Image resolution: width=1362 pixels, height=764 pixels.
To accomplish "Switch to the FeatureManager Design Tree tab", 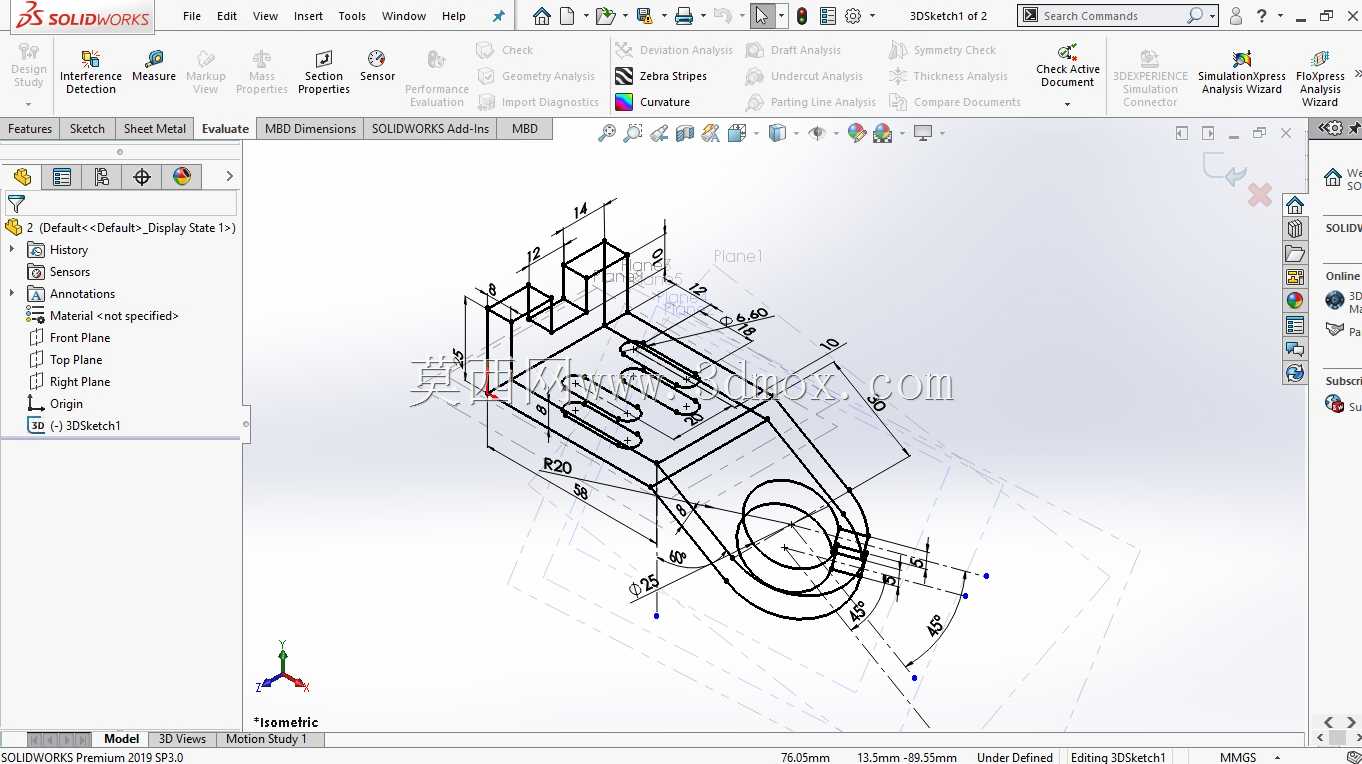I will click(x=22, y=177).
